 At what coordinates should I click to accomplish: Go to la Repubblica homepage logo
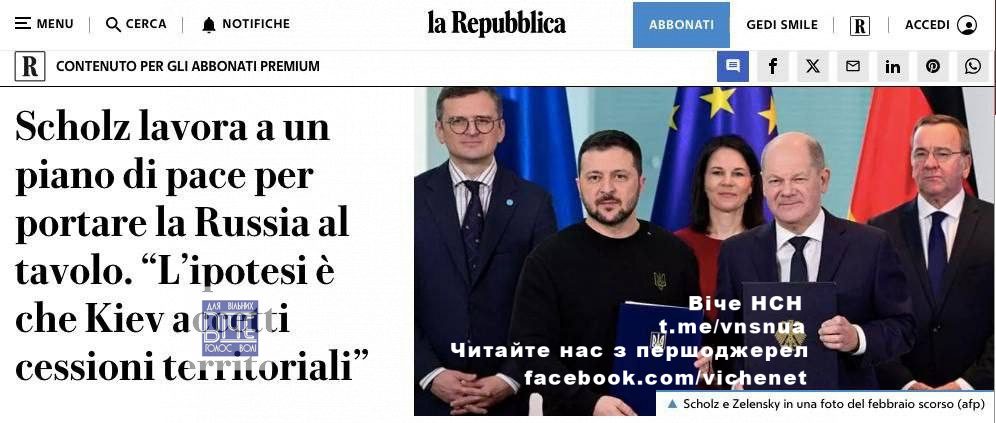click(x=496, y=24)
